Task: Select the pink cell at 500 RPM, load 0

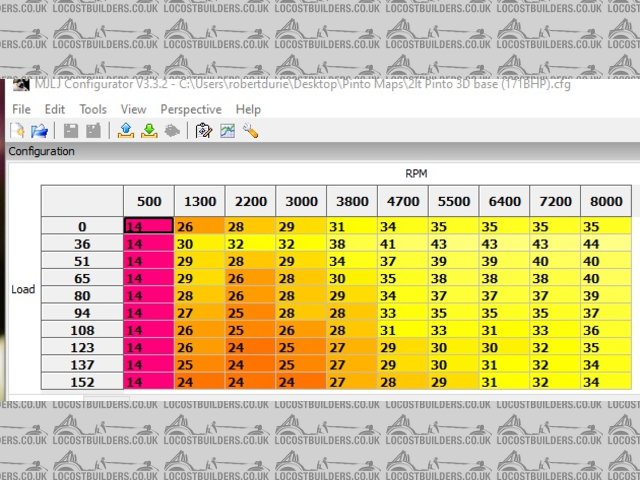Action: (x=148, y=227)
